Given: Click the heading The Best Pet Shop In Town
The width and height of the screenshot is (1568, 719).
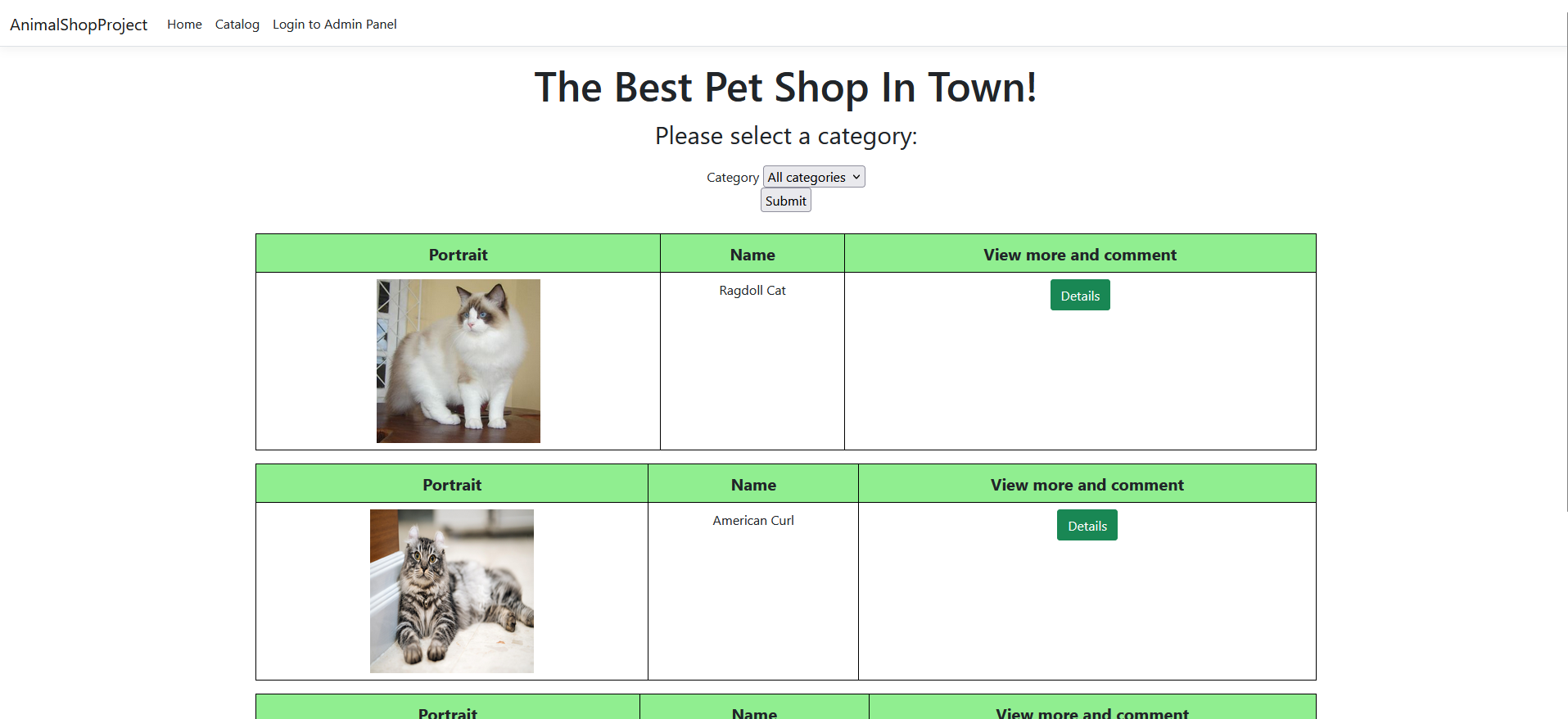Looking at the screenshot, I should point(784,87).
